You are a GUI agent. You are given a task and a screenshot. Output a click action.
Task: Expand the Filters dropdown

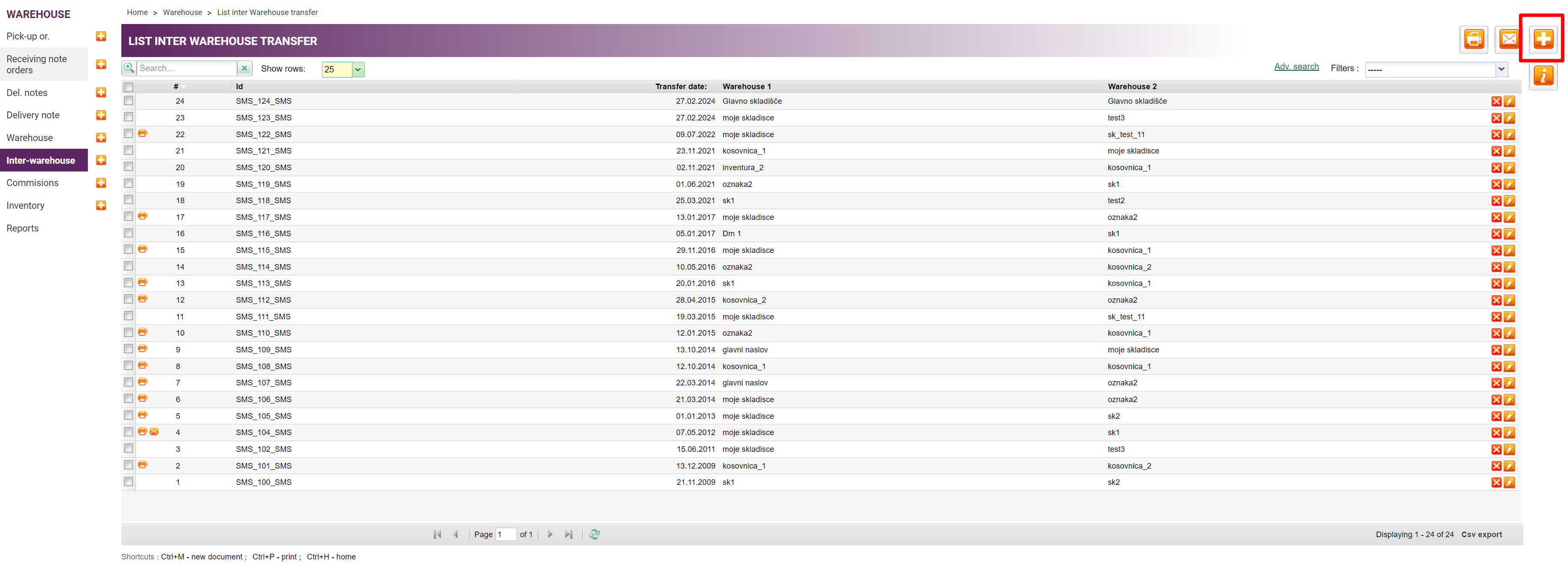[1501, 69]
